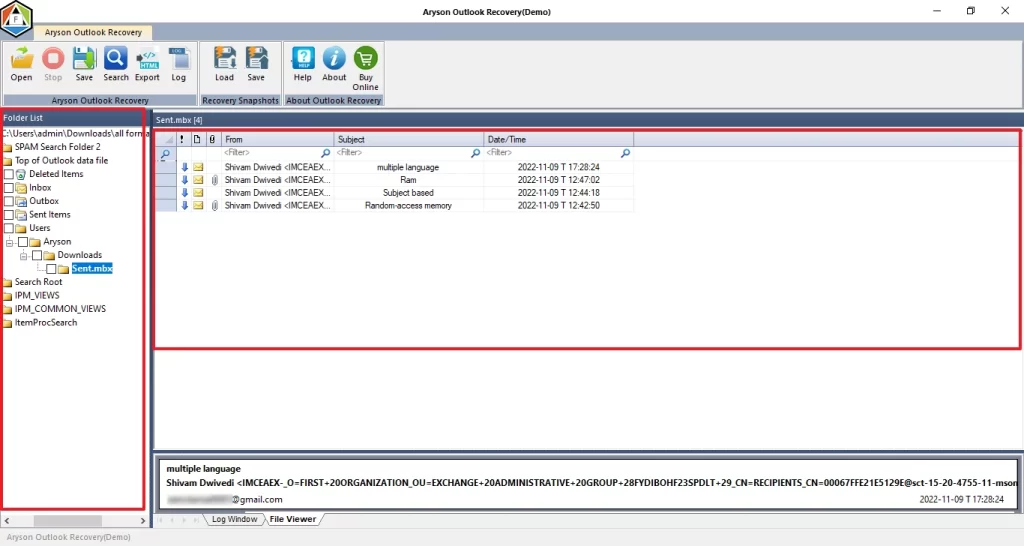The height and width of the screenshot is (546, 1024).
Task: Click the filter row magnifier icon
Action: pos(166,154)
